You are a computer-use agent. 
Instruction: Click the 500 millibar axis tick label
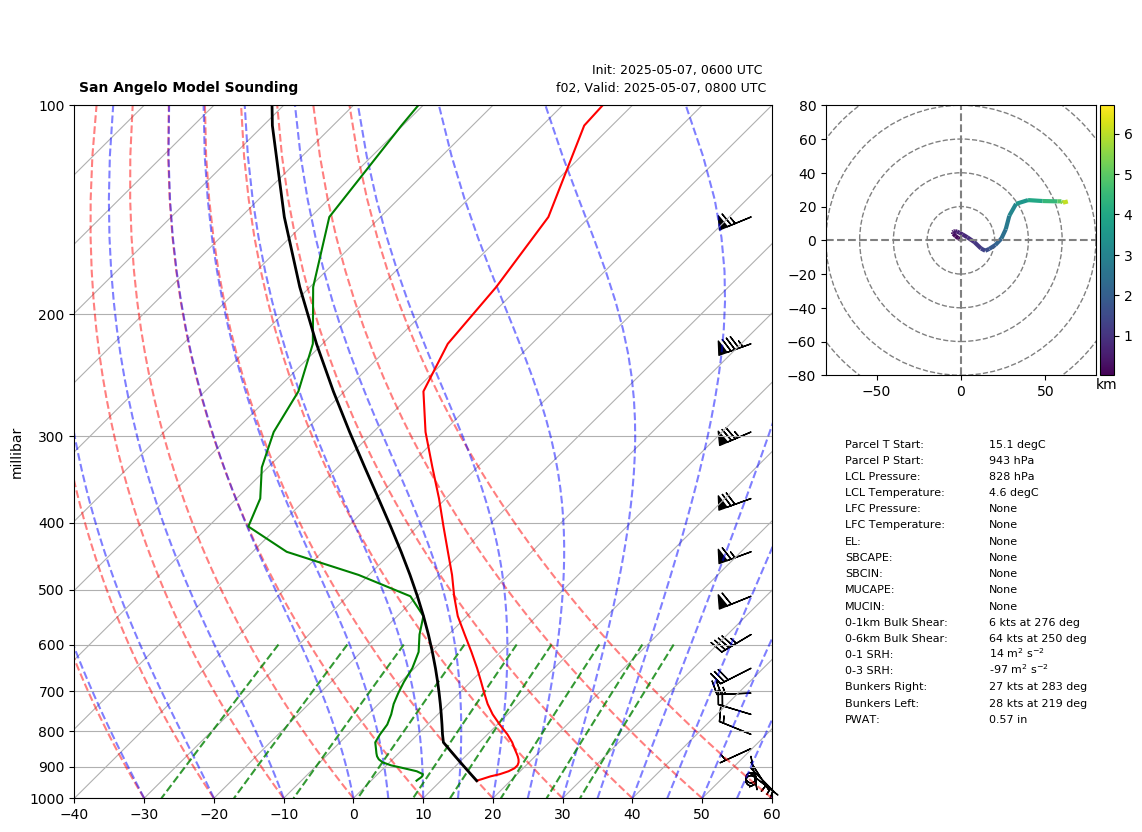50,590
